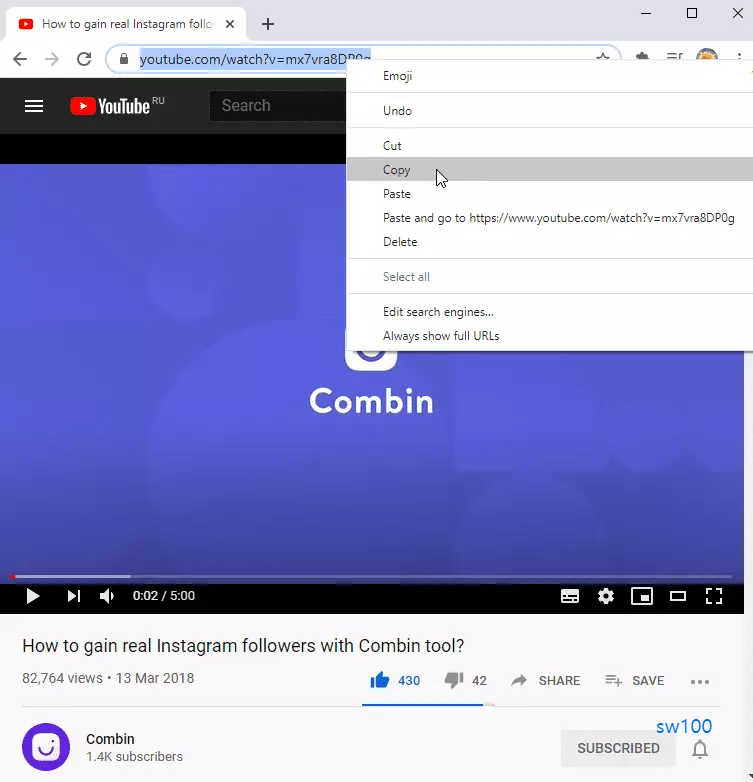This screenshot has height=782, width=753.
Task: Click the SHARE button
Action: (546, 681)
